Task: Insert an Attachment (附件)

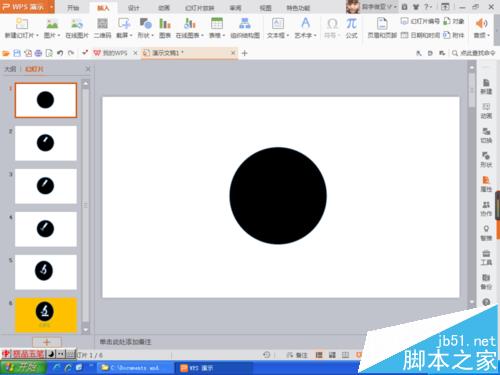Action: pos(454,35)
